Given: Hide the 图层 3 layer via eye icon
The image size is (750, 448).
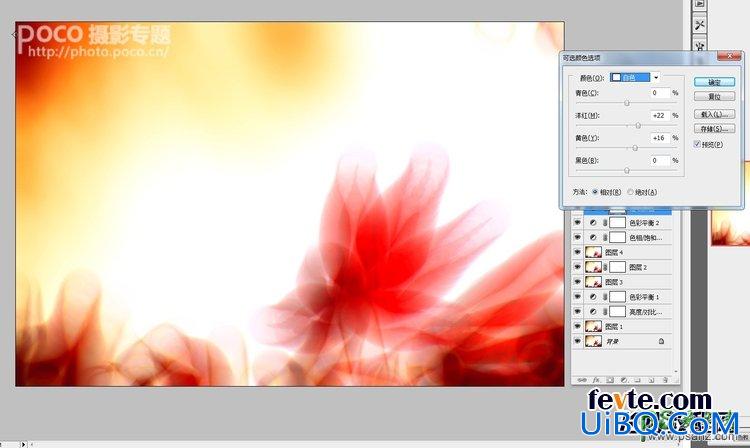Looking at the screenshot, I should tap(577, 282).
